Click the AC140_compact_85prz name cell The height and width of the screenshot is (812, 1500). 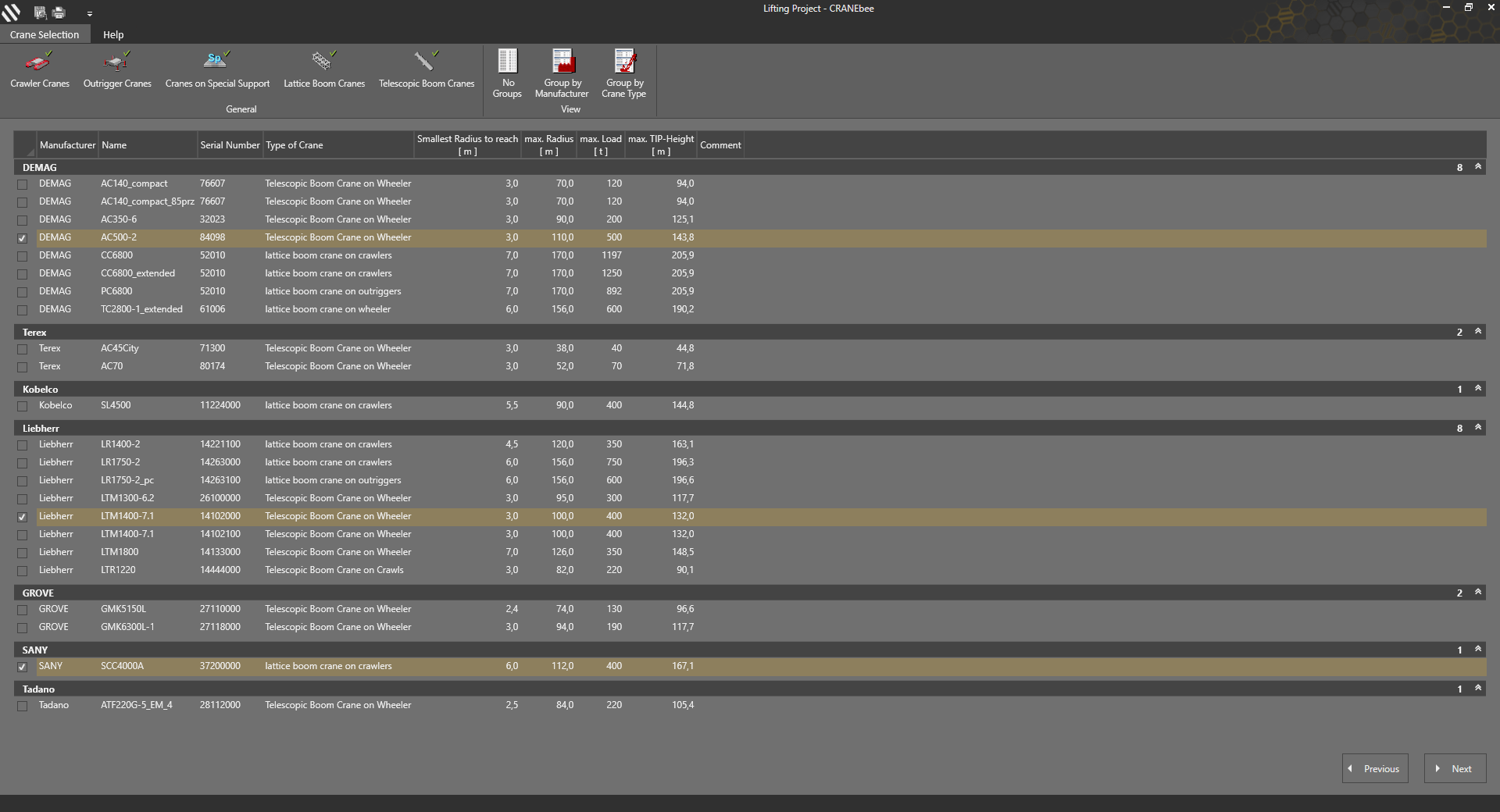[x=148, y=201]
